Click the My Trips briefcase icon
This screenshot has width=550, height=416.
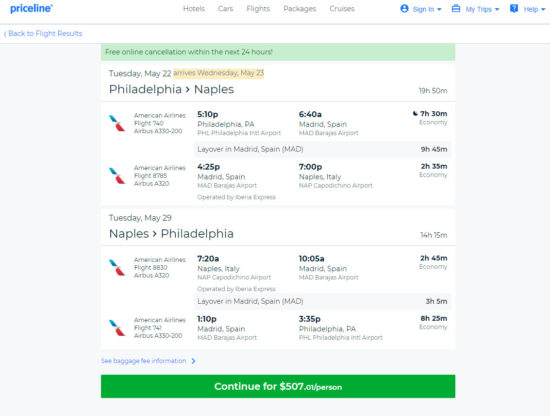point(456,8)
